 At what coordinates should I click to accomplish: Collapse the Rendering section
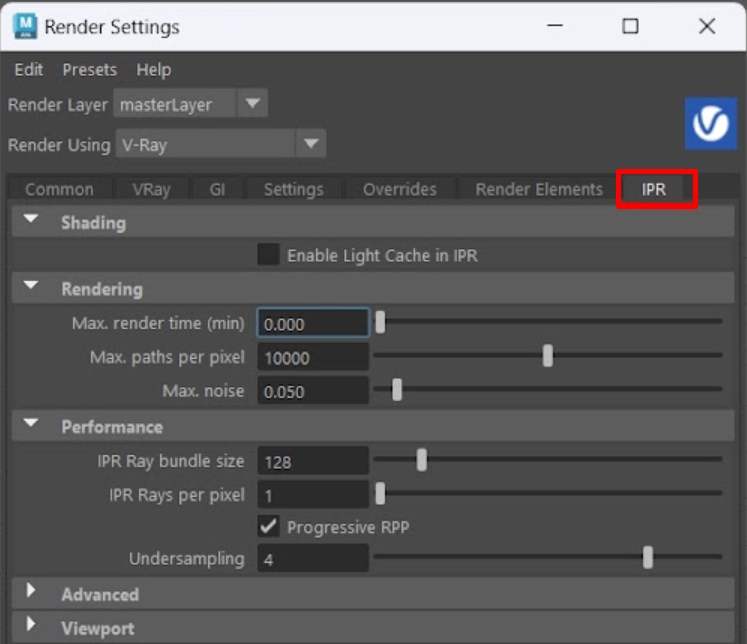pyautogui.click(x=31, y=285)
